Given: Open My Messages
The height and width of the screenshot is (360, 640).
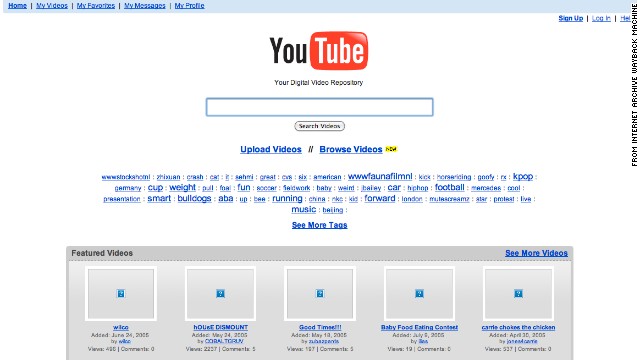Looking at the screenshot, I should pos(145,6).
